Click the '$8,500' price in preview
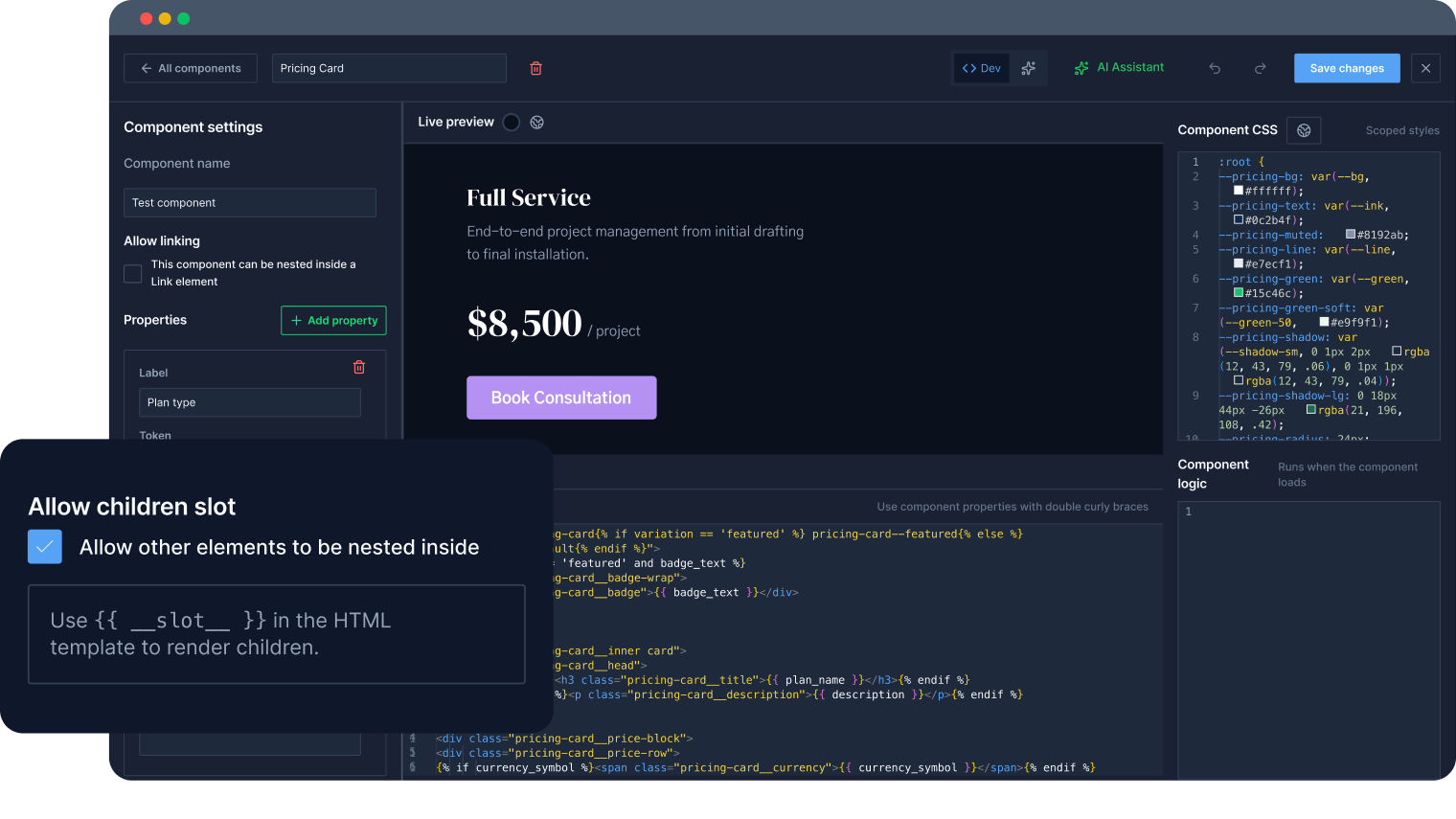The width and height of the screenshot is (1456, 819). pos(525,323)
